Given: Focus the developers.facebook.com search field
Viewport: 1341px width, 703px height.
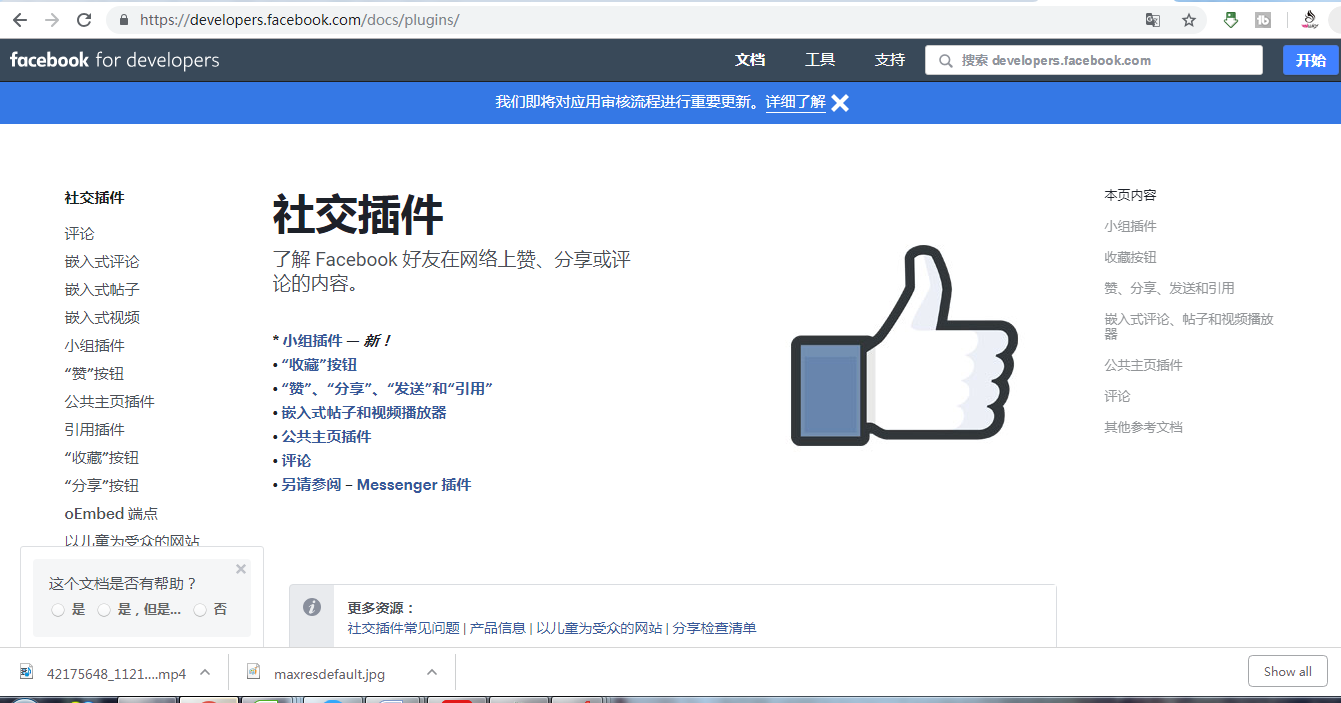Looking at the screenshot, I should coord(1094,60).
